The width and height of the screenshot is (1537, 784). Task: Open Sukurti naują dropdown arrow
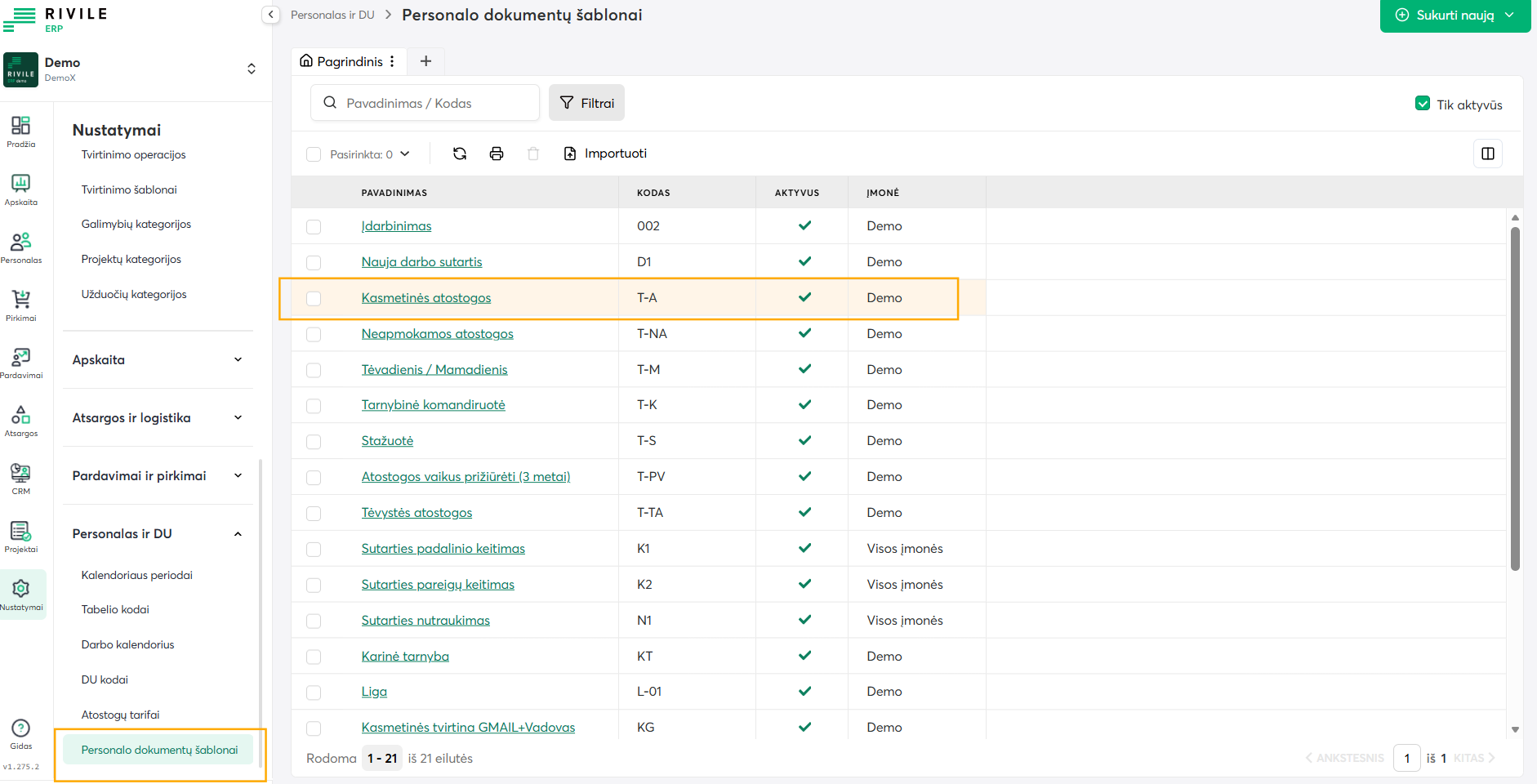coord(1509,15)
